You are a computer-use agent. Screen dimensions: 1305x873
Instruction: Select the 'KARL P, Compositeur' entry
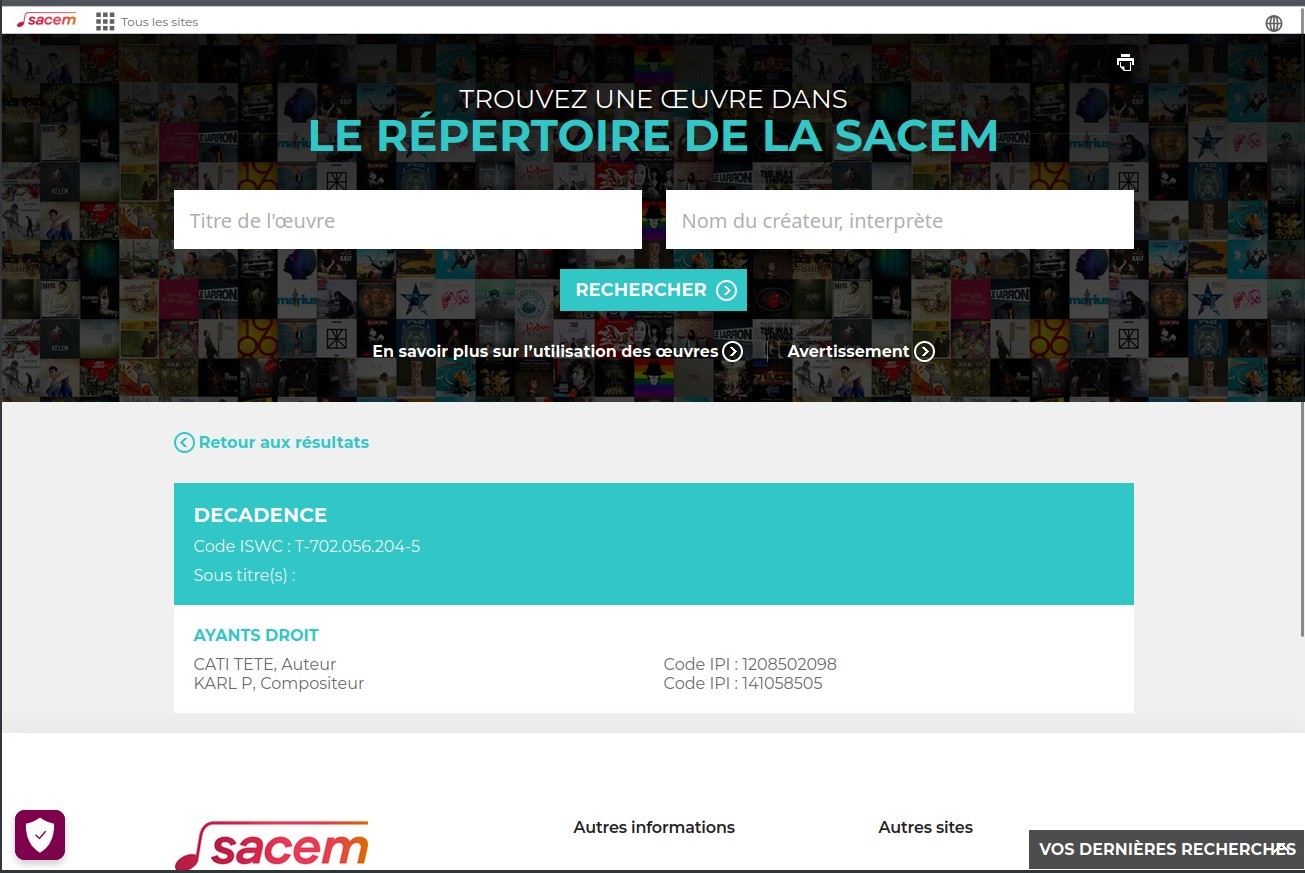(x=279, y=683)
